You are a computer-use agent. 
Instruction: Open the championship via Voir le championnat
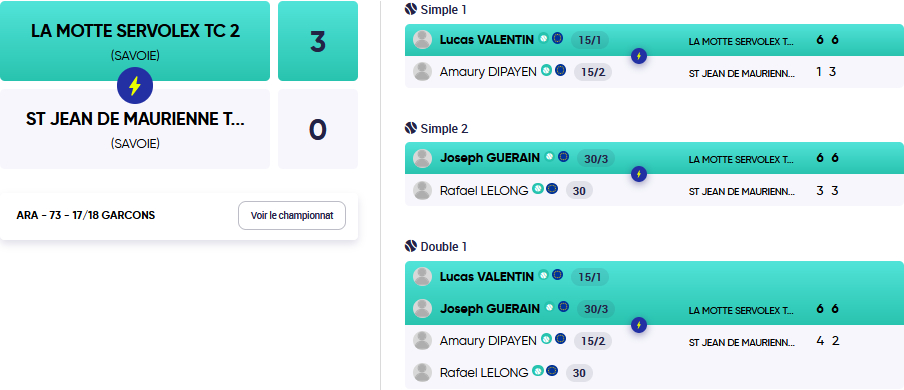pos(292,216)
